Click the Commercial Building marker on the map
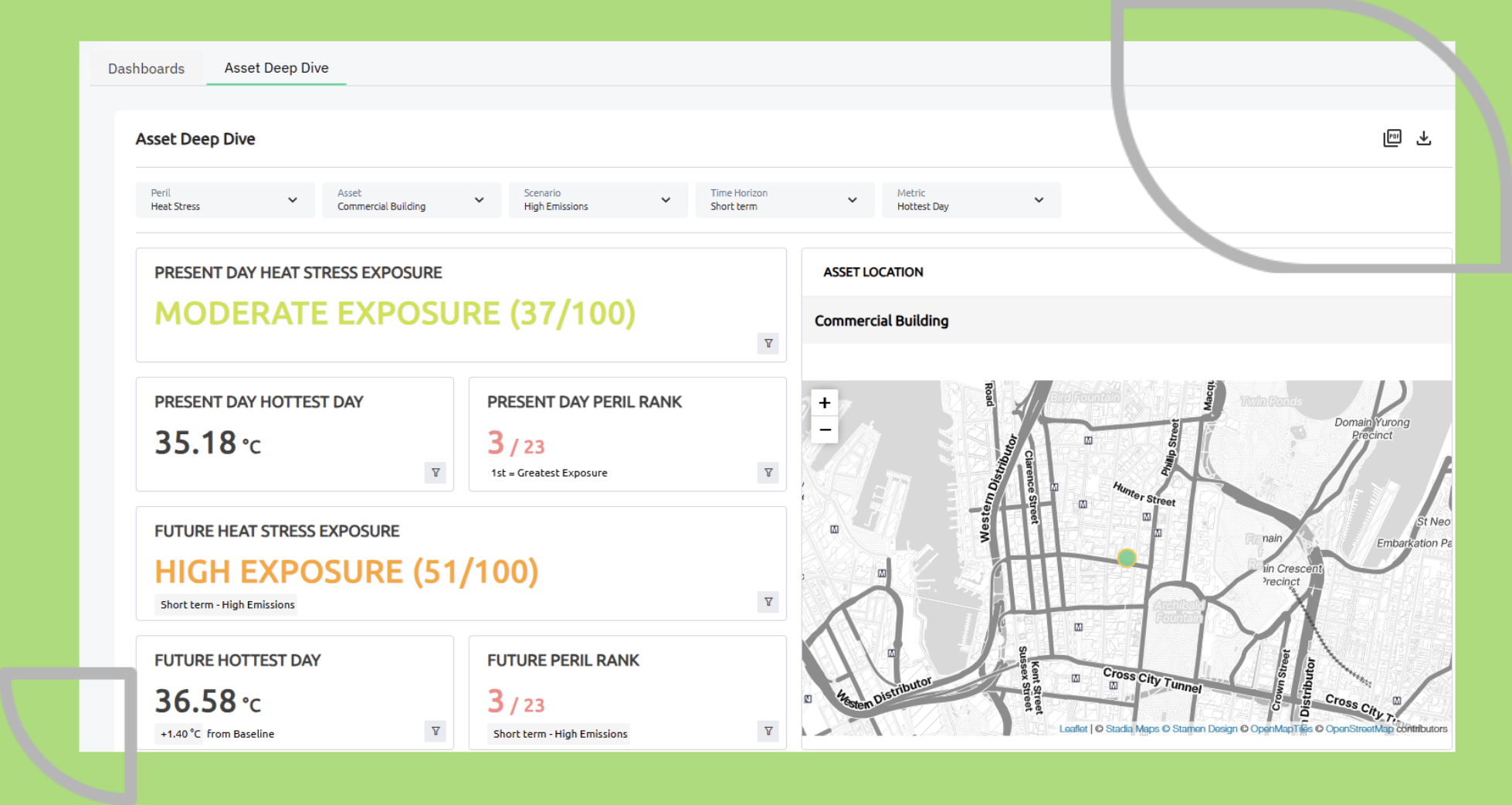The height and width of the screenshot is (805, 1512). [1127, 559]
